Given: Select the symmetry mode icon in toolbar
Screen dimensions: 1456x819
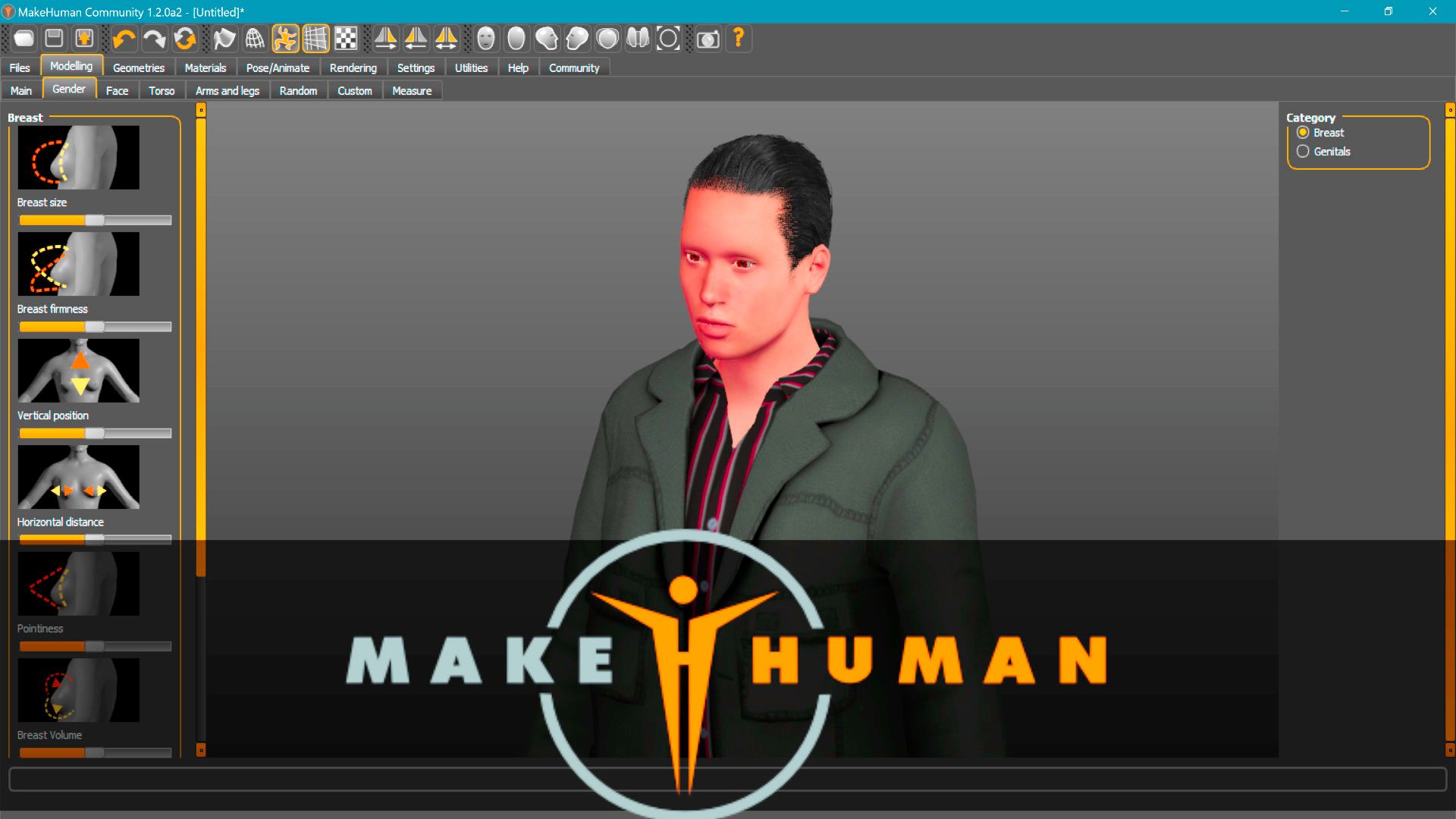Looking at the screenshot, I should 448,38.
